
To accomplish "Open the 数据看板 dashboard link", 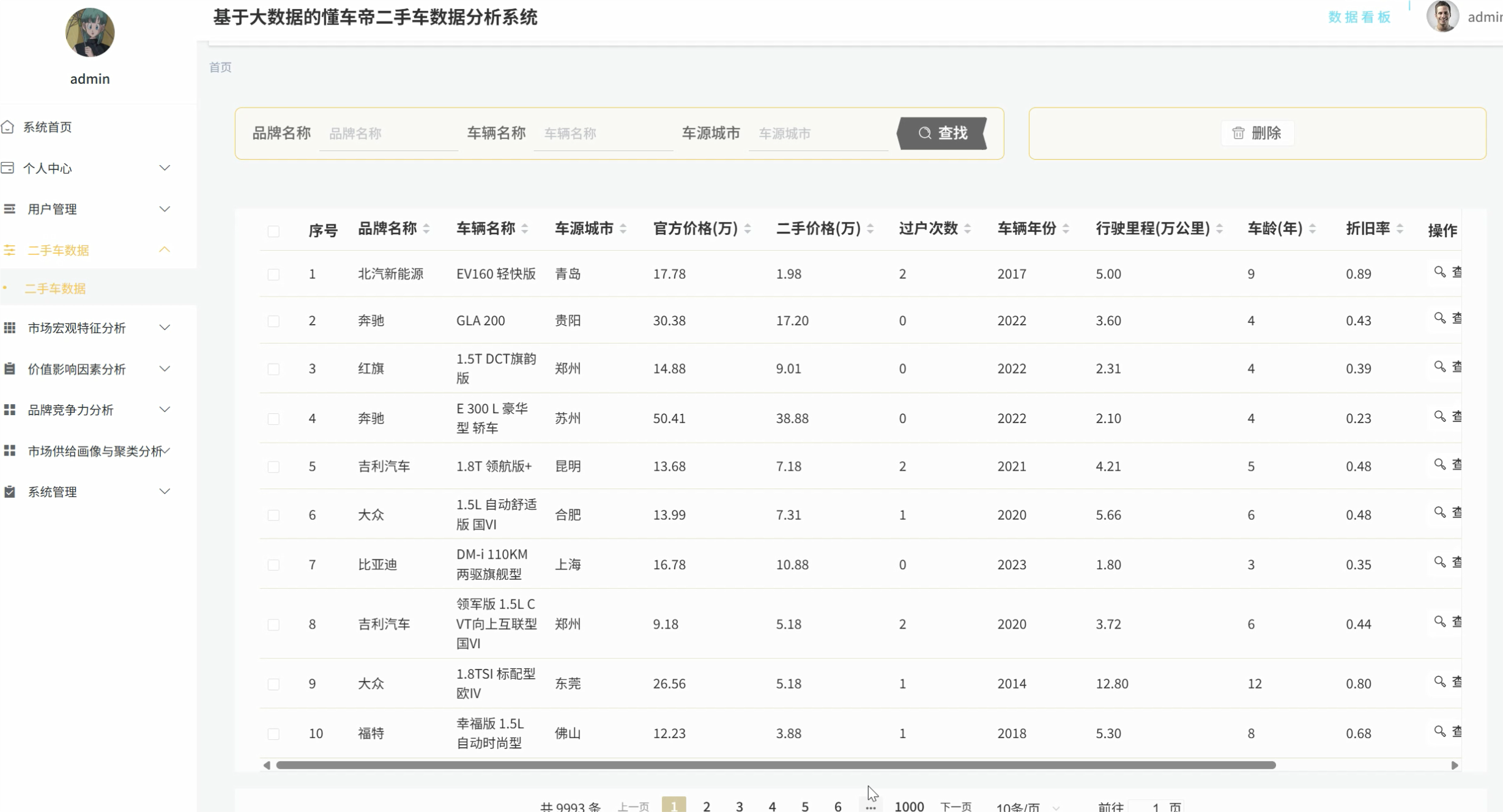I will (x=1359, y=17).
